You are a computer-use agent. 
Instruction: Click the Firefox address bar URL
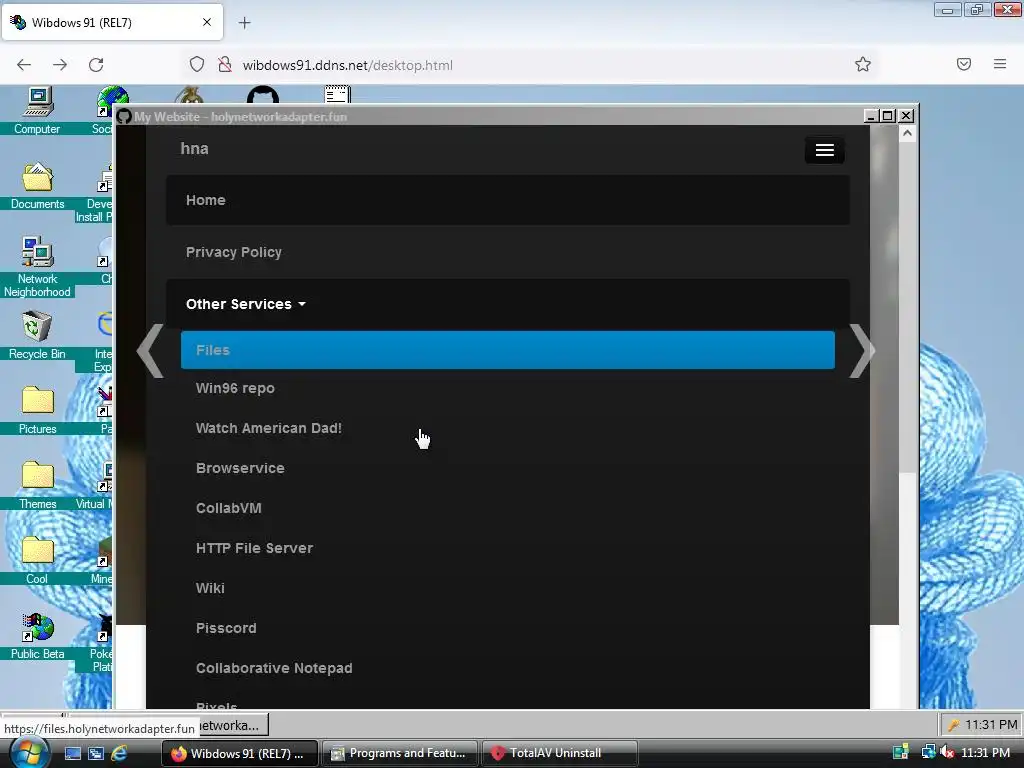347,65
